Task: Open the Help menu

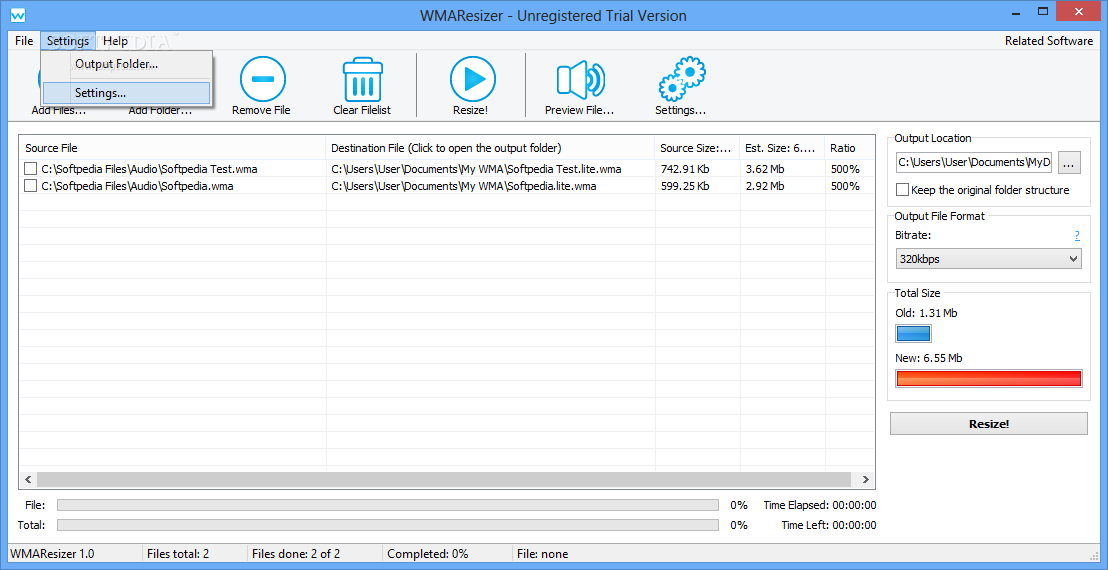Action: [115, 41]
